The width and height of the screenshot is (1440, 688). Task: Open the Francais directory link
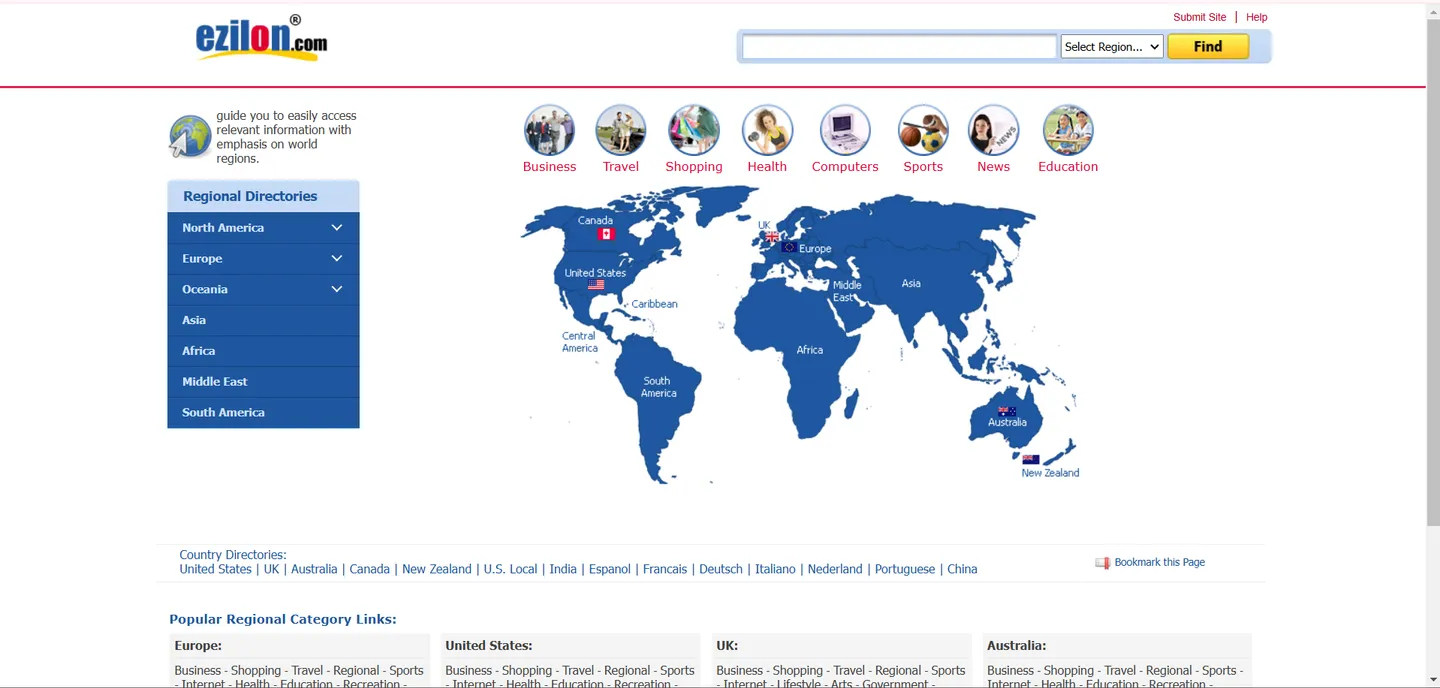click(665, 569)
